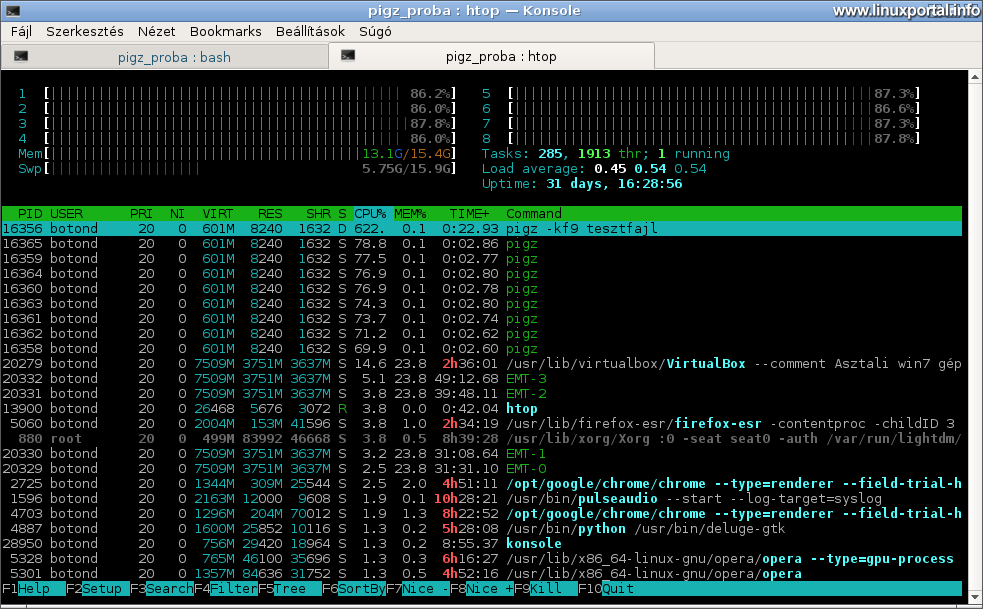Select the firefox-esr process row
This screenshot has height=609, width=983.
[481, 424]
